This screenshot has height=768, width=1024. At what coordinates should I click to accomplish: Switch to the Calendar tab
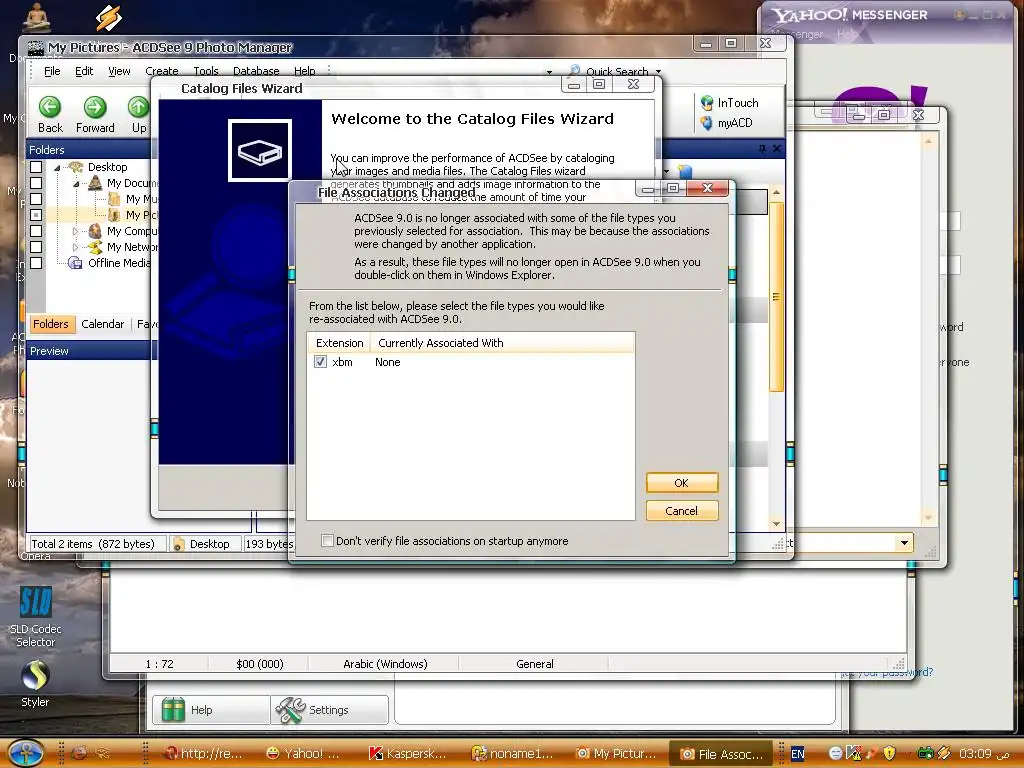103,324
